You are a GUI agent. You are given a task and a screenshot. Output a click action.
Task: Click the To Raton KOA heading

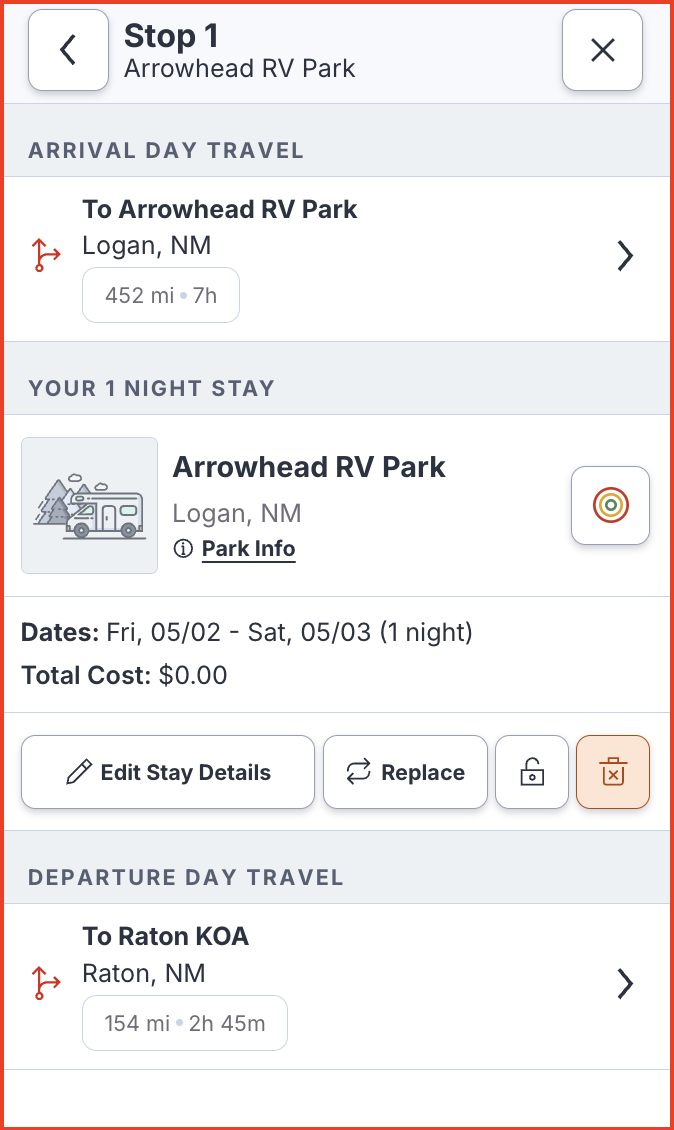[x=166, y=936]
